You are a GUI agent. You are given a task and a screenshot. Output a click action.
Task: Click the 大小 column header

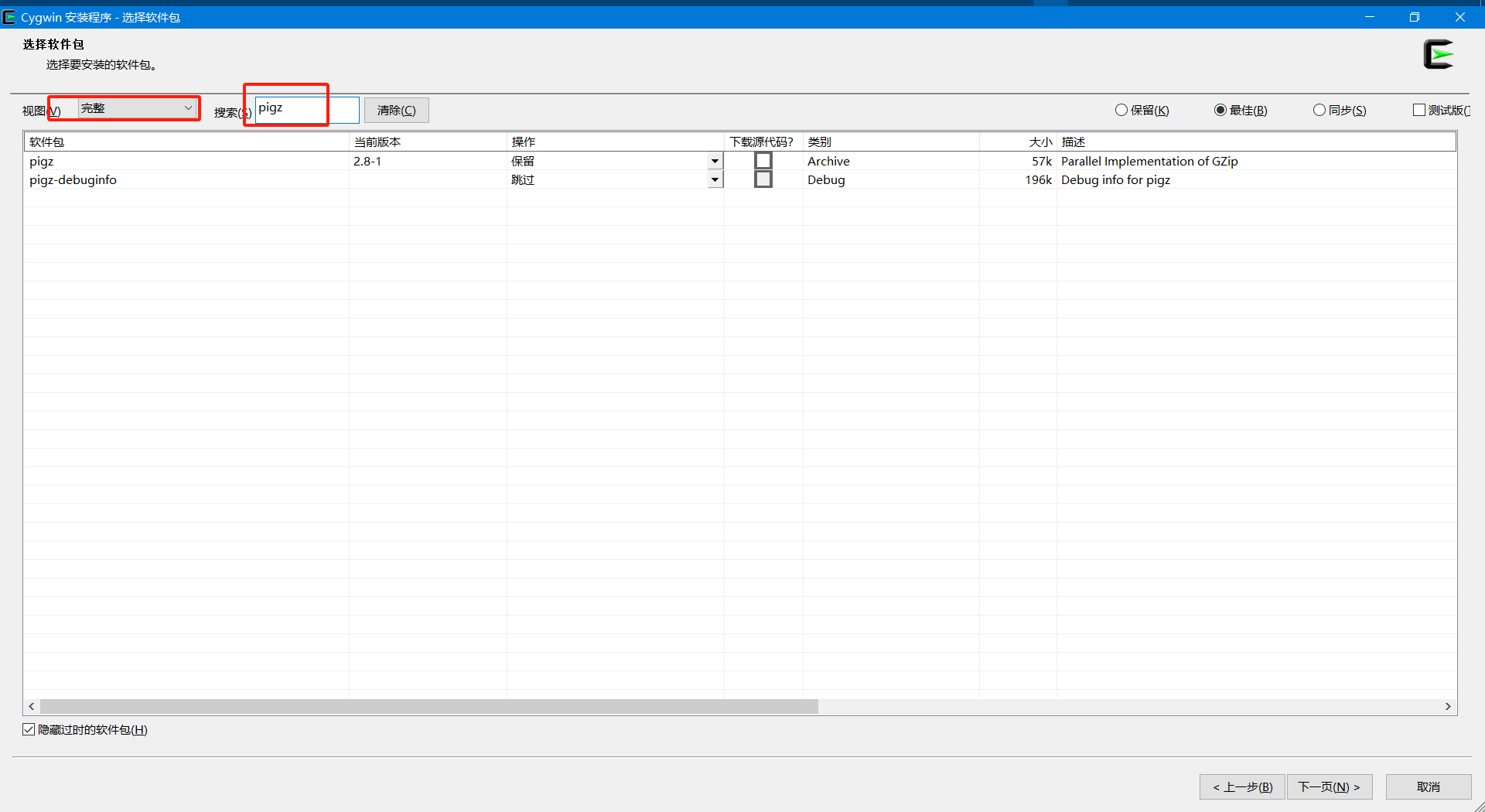point(1018,142)
